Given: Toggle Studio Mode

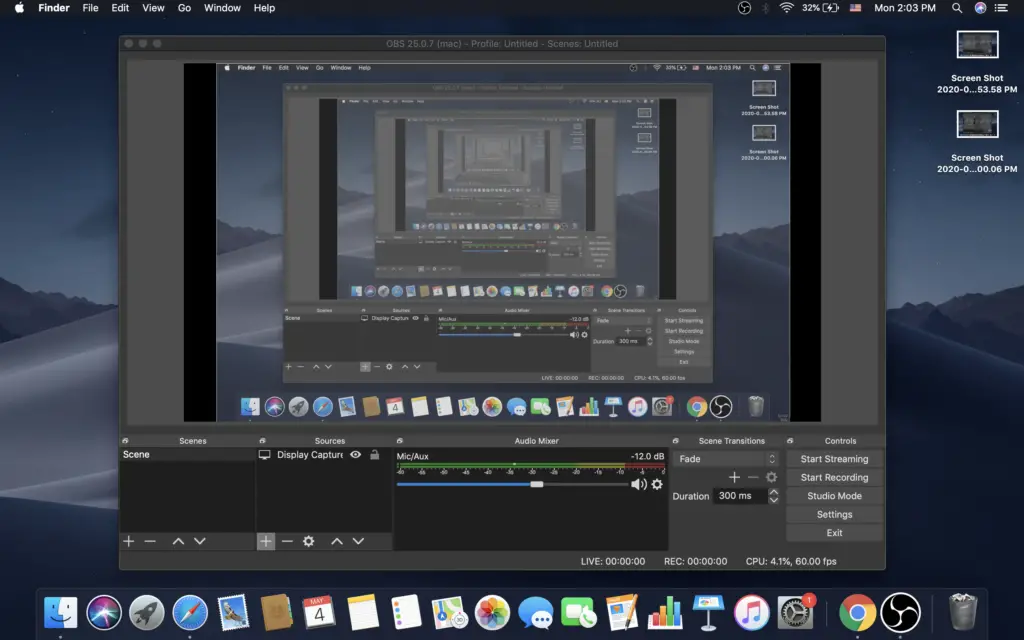Looking at the screenshot, I should click(x=835, y=496).
